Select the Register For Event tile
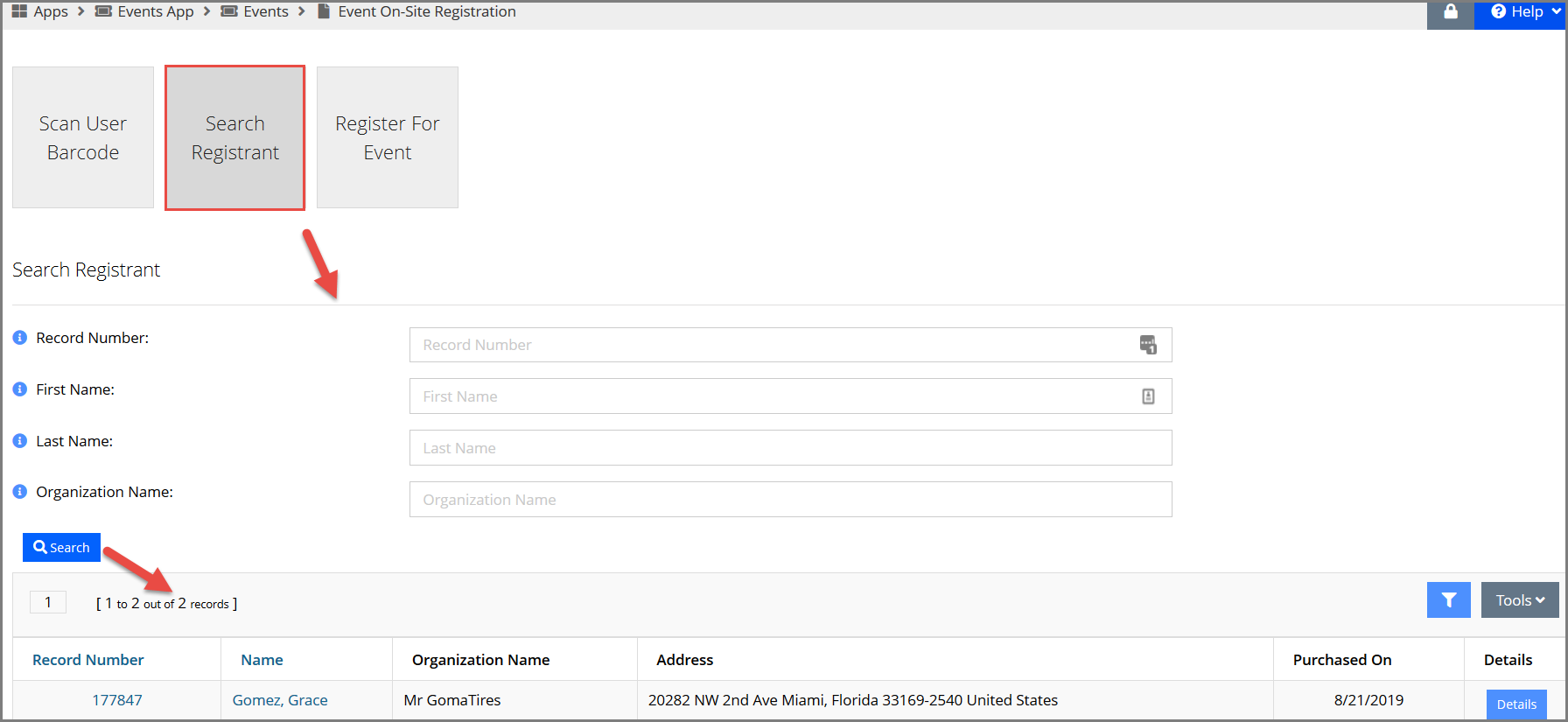This screenshot has height=722, width=1568. (388, 137)
